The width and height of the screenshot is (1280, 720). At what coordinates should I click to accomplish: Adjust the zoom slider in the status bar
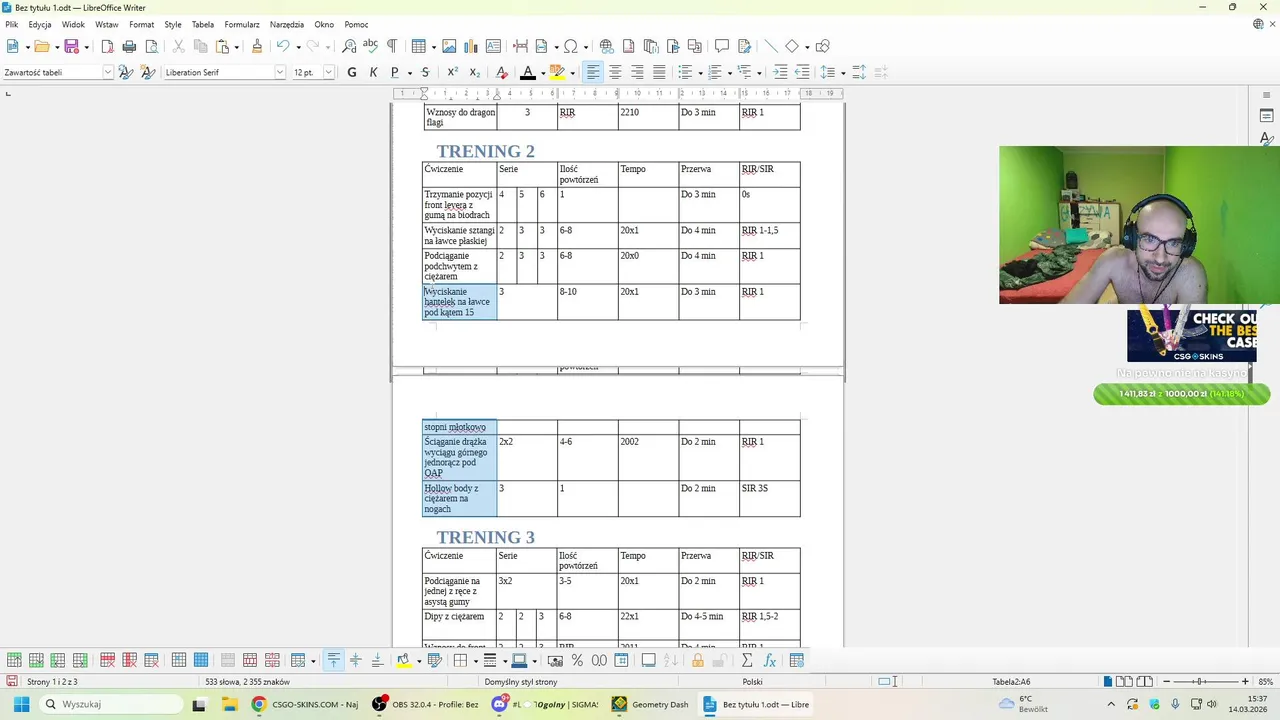click(x=1201, y=682)
